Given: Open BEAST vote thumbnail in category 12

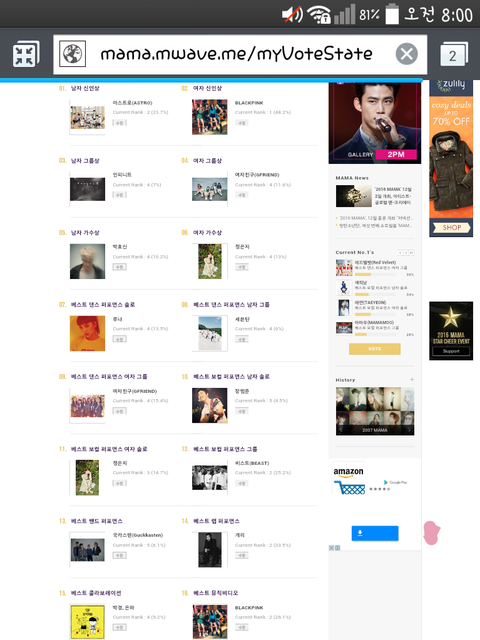Looking at the screenshot, I should pos(209,478).
